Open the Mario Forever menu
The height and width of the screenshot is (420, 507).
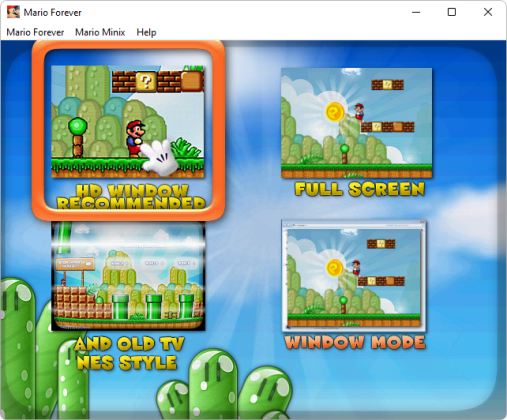35,32
